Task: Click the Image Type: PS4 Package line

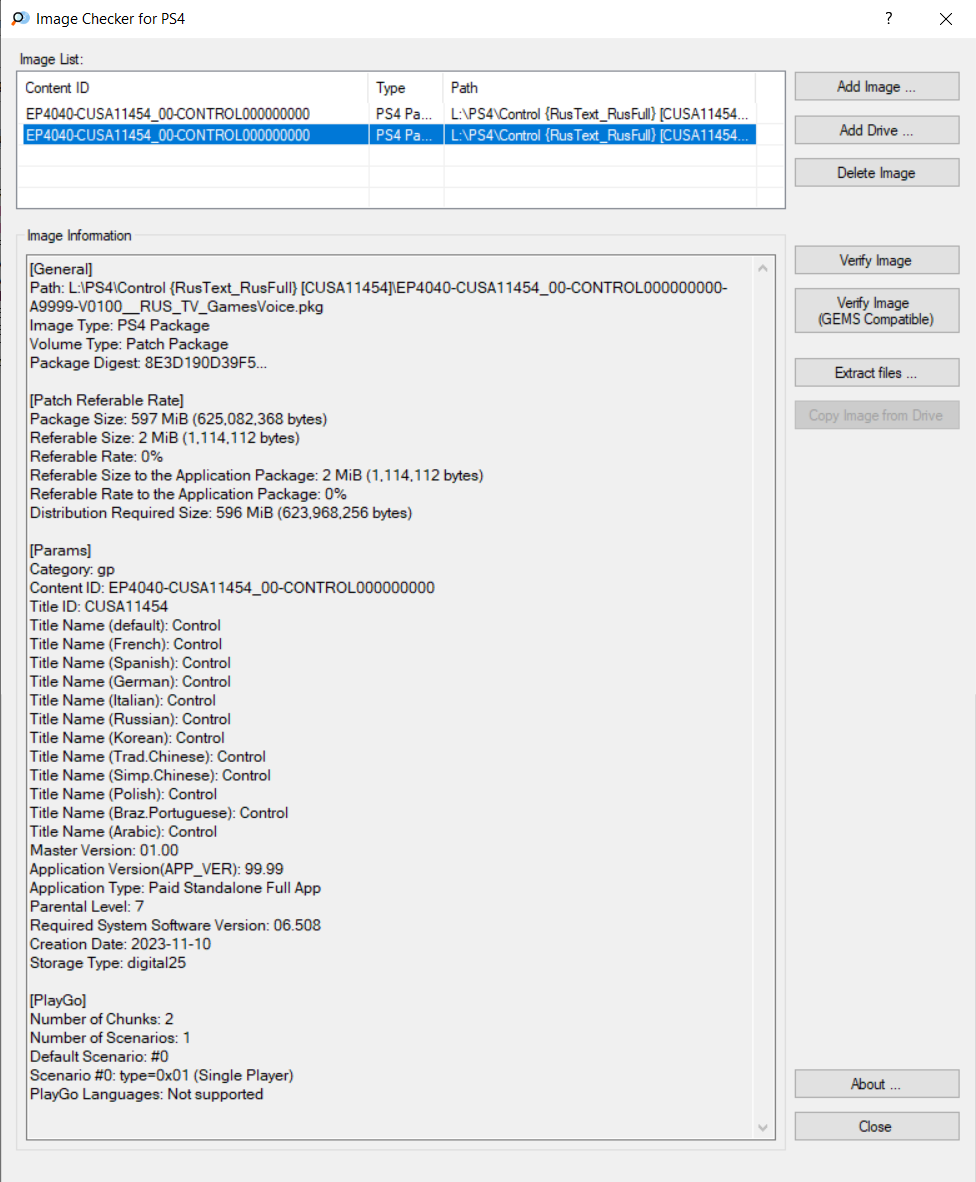Action: 120,326
